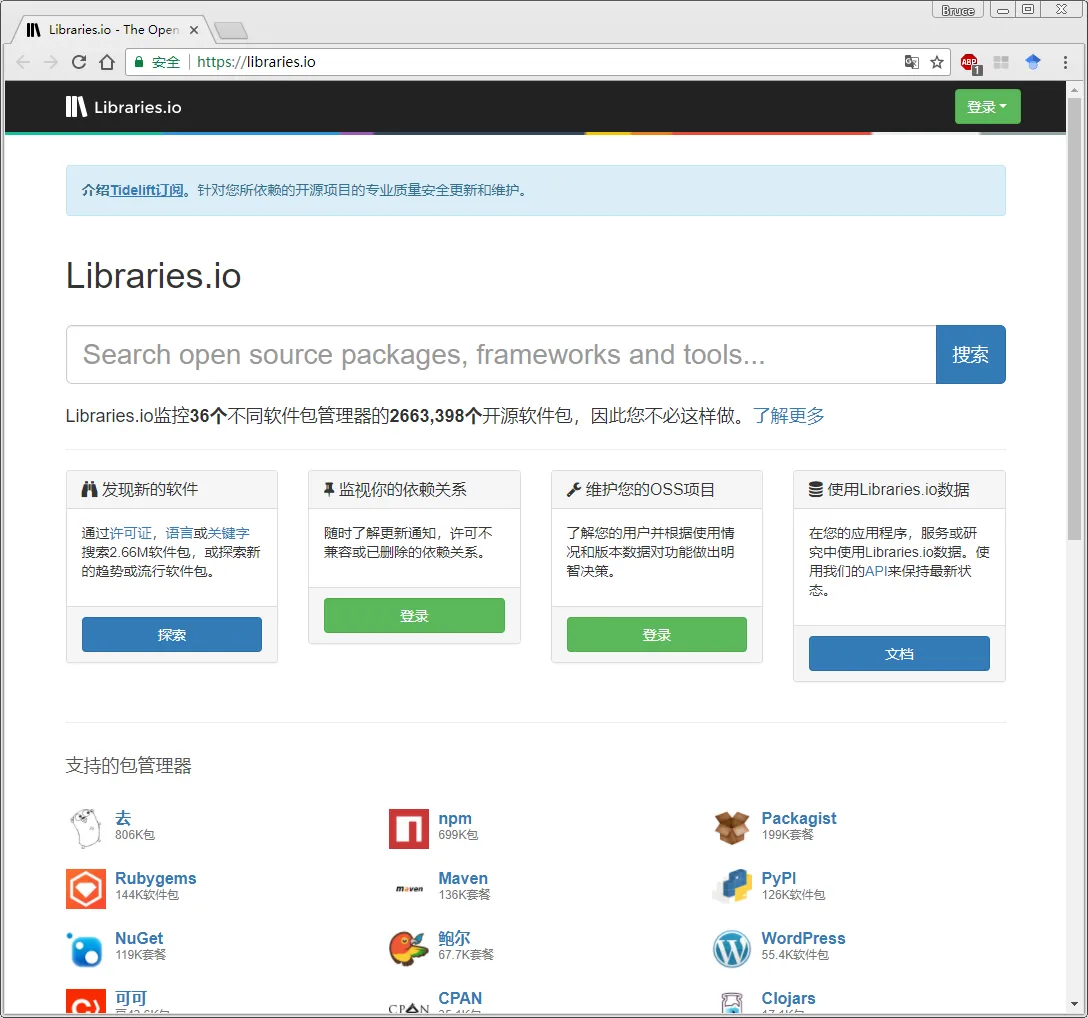This screenshot has height=1018, width=1088.
Task: Open the PyPI package manager link
Action: [x=779, y=879]
